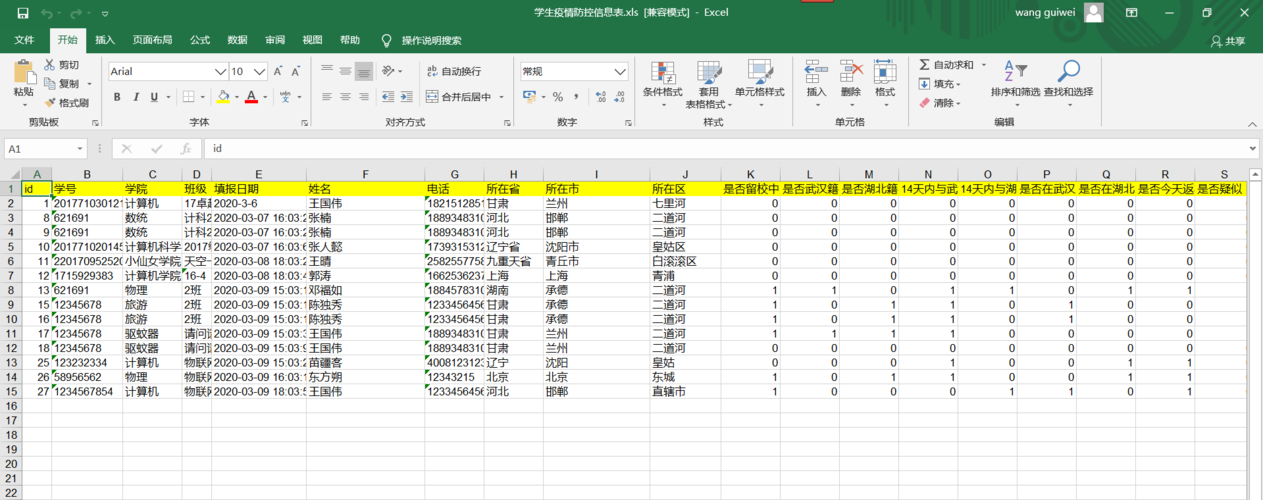The image size is (1263, 500).
Task: Click the decrease decimal places icon
Action: (621, 97)
